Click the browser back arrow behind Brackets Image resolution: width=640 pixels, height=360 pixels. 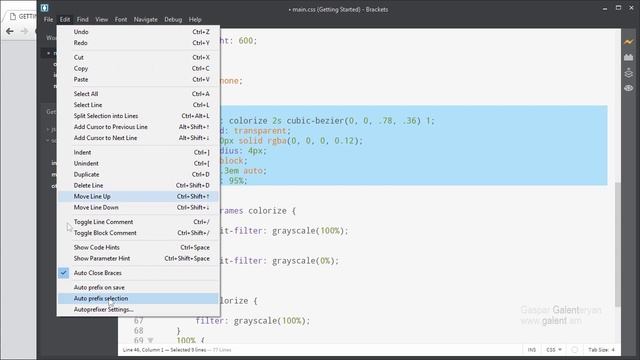point(10,31)
